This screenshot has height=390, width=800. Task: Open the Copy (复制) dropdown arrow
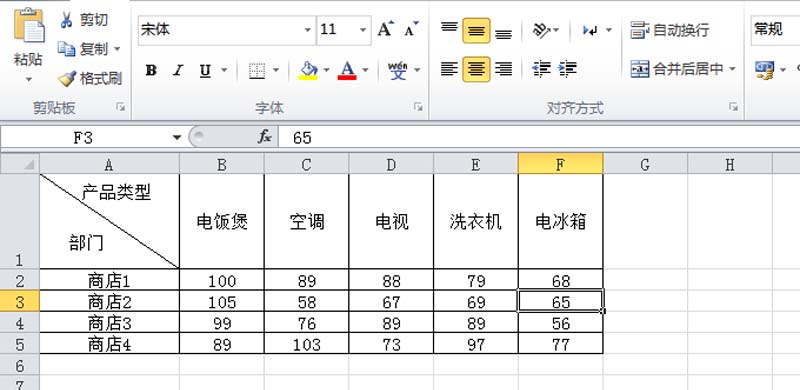[117, 50]
